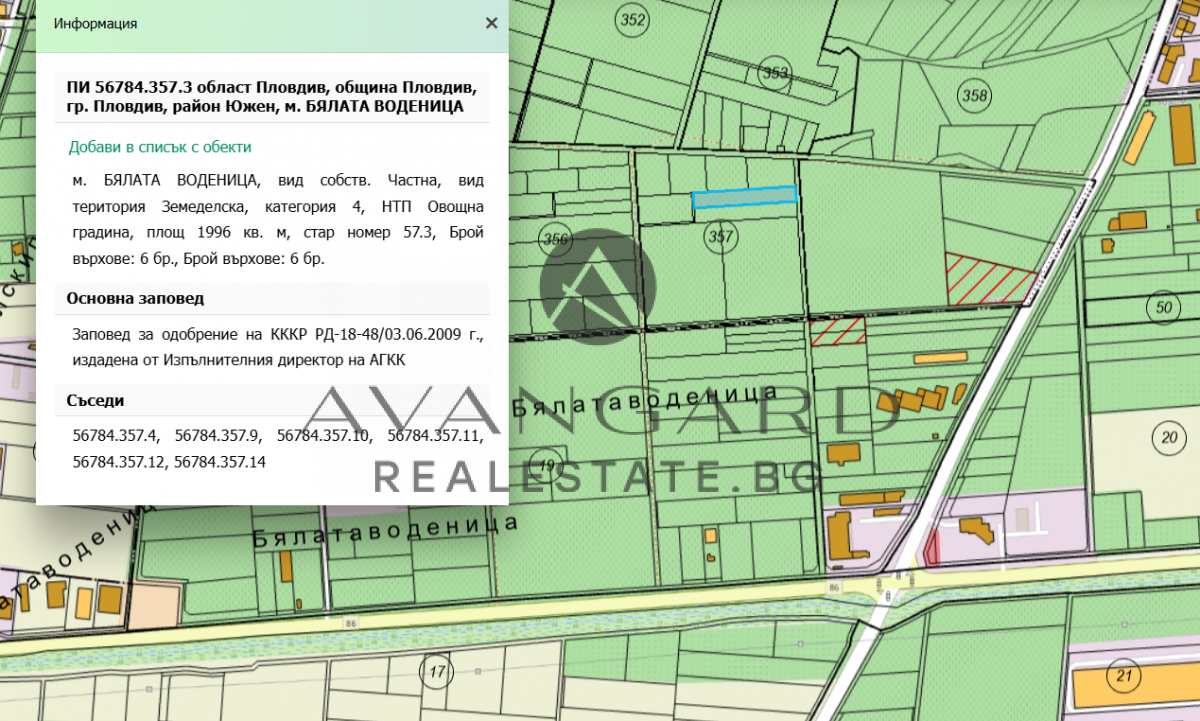Select the circled 20 district marker
The width and height of the screenshot is (1200, 721).
coord(1167,436)
